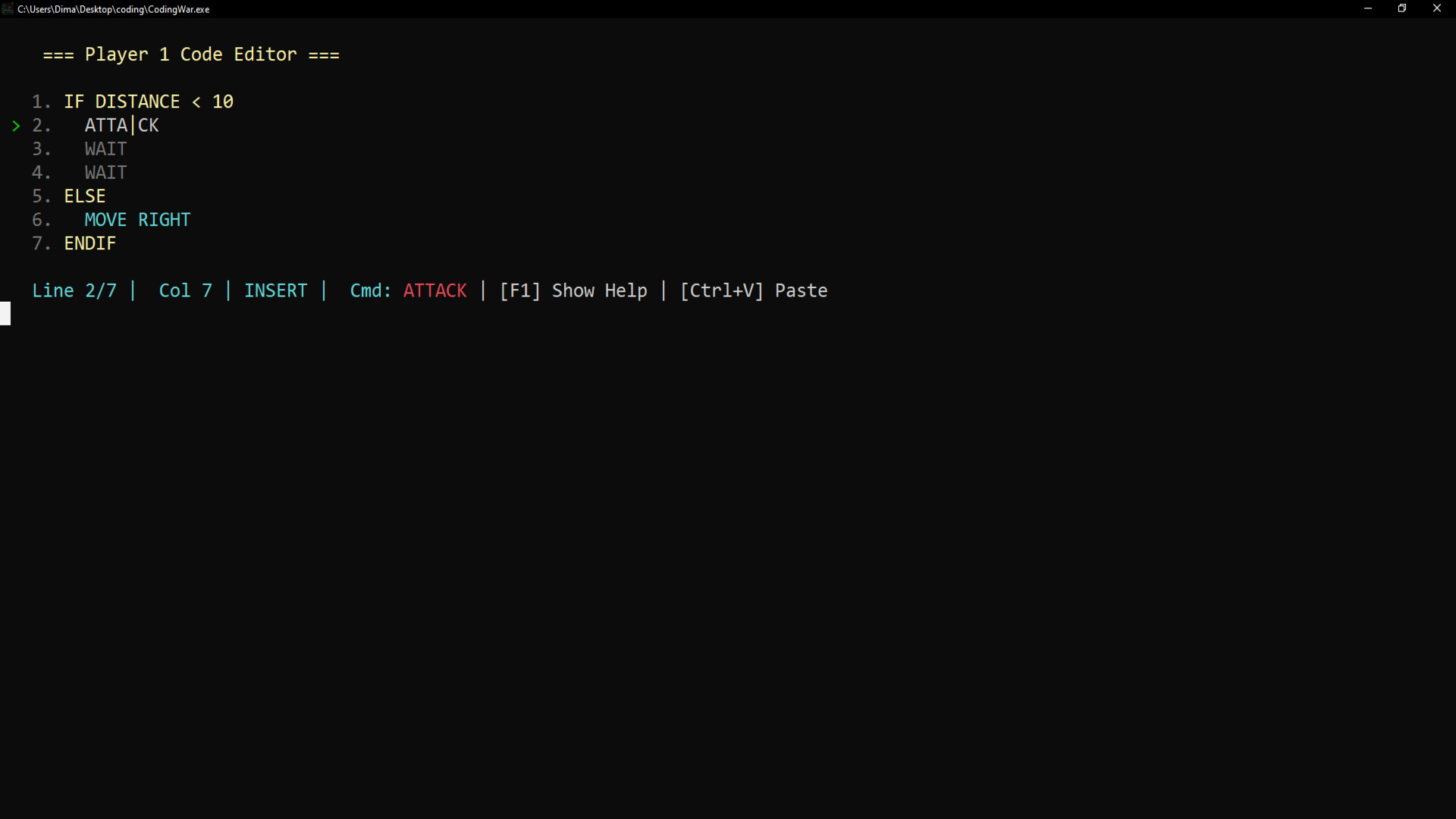Click the INSERT mode indicator
The height and width of the screenshot is (819, 1456).
click(x=276, y=290)
